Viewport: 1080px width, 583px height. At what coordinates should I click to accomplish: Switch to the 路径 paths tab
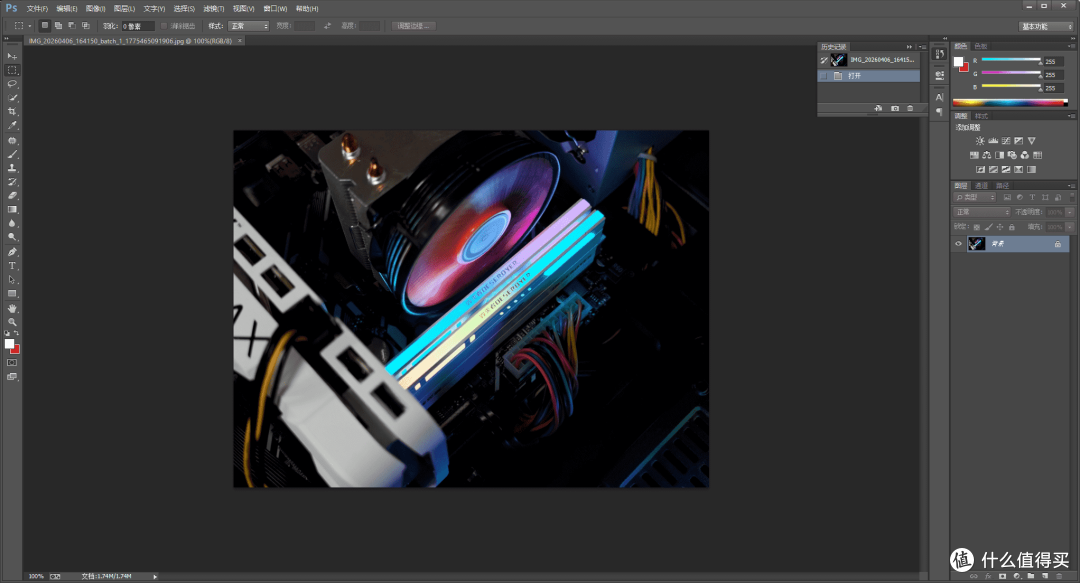pyautogui.click(x=1002, y=185)
